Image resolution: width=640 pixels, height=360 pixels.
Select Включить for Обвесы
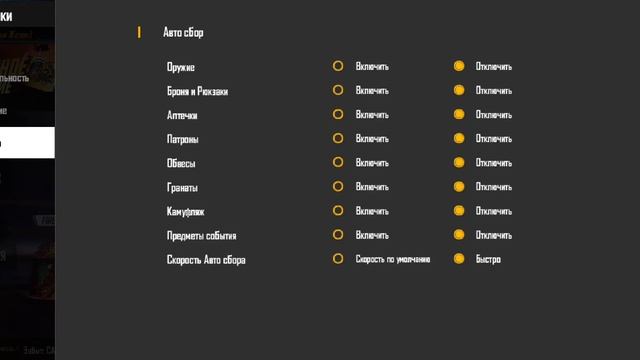(x=338, y=162)
